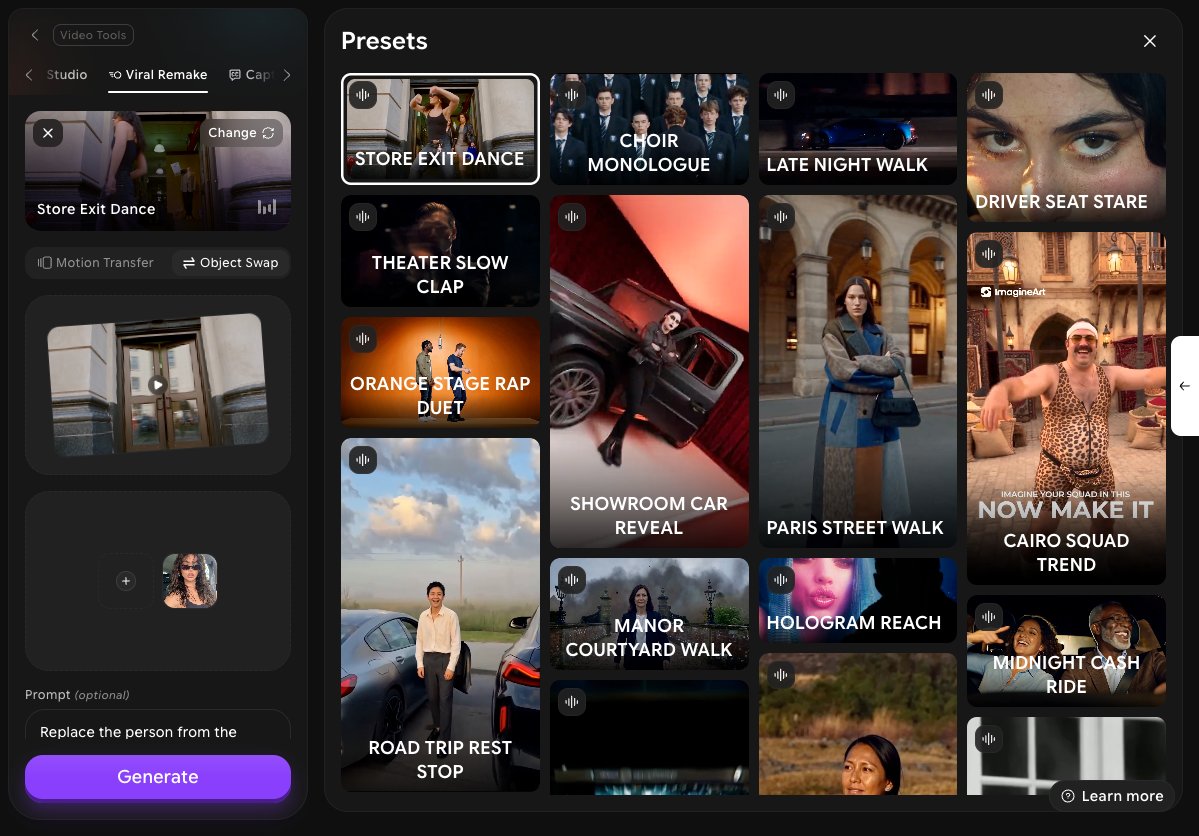The image size is (1199, 836).
Task: Click the left chevron beside the Studio tab
Action: point(29,75)
